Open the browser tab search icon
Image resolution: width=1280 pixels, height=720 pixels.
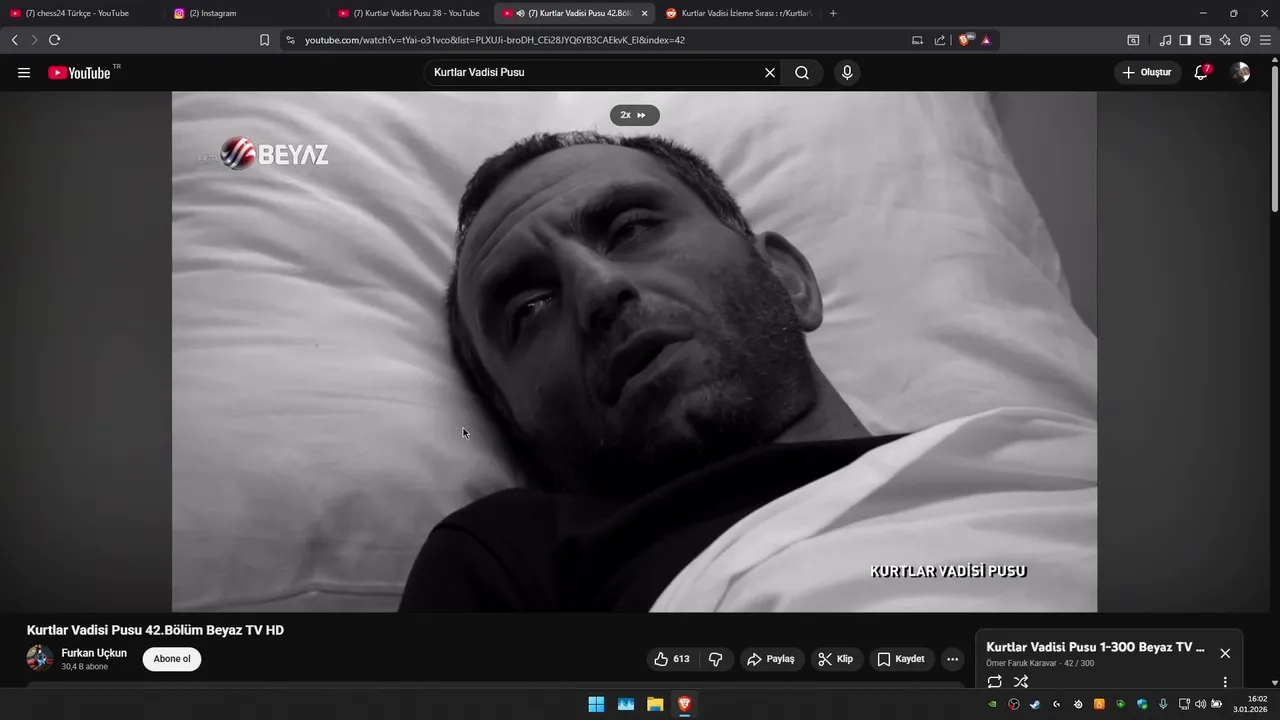pos(1133,40)
